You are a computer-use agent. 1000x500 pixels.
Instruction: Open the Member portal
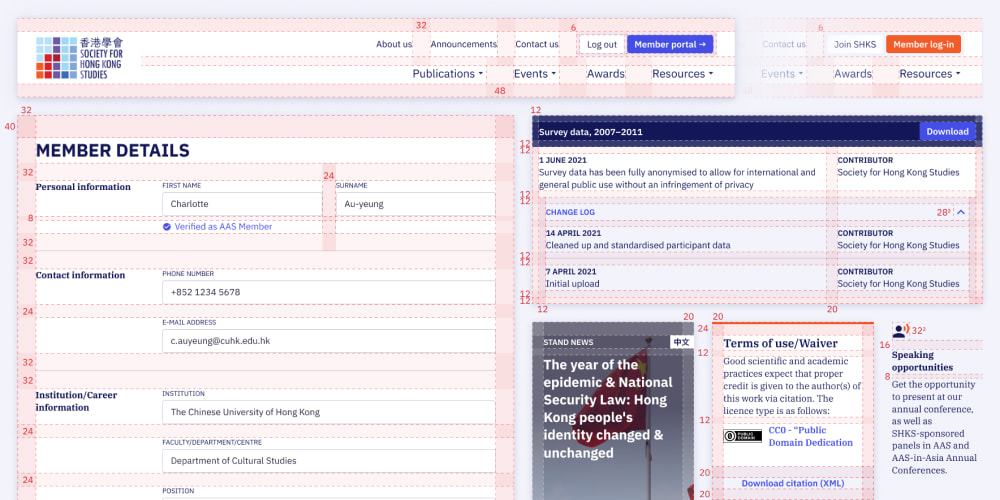click(x=670, y=44)
